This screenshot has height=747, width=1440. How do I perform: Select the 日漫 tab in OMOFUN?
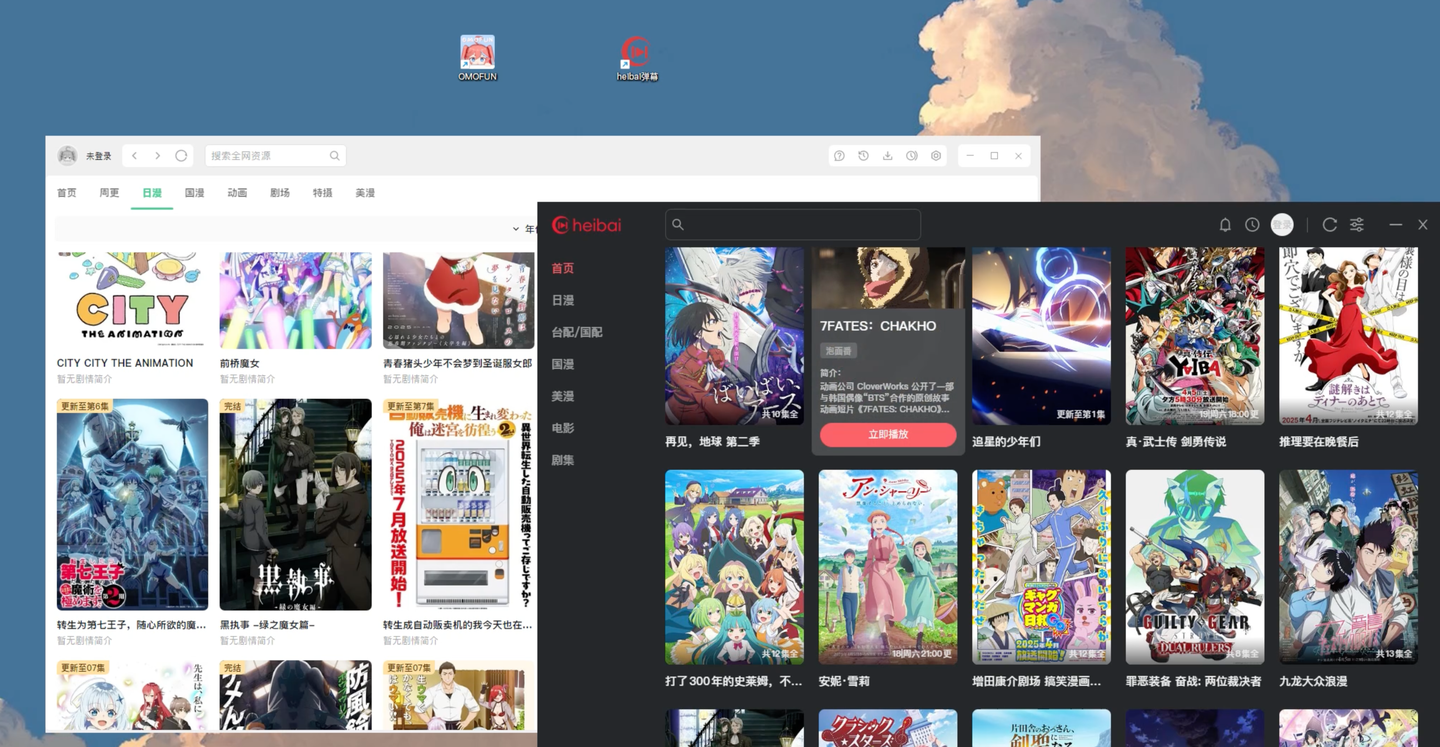[x=152, y=193]
